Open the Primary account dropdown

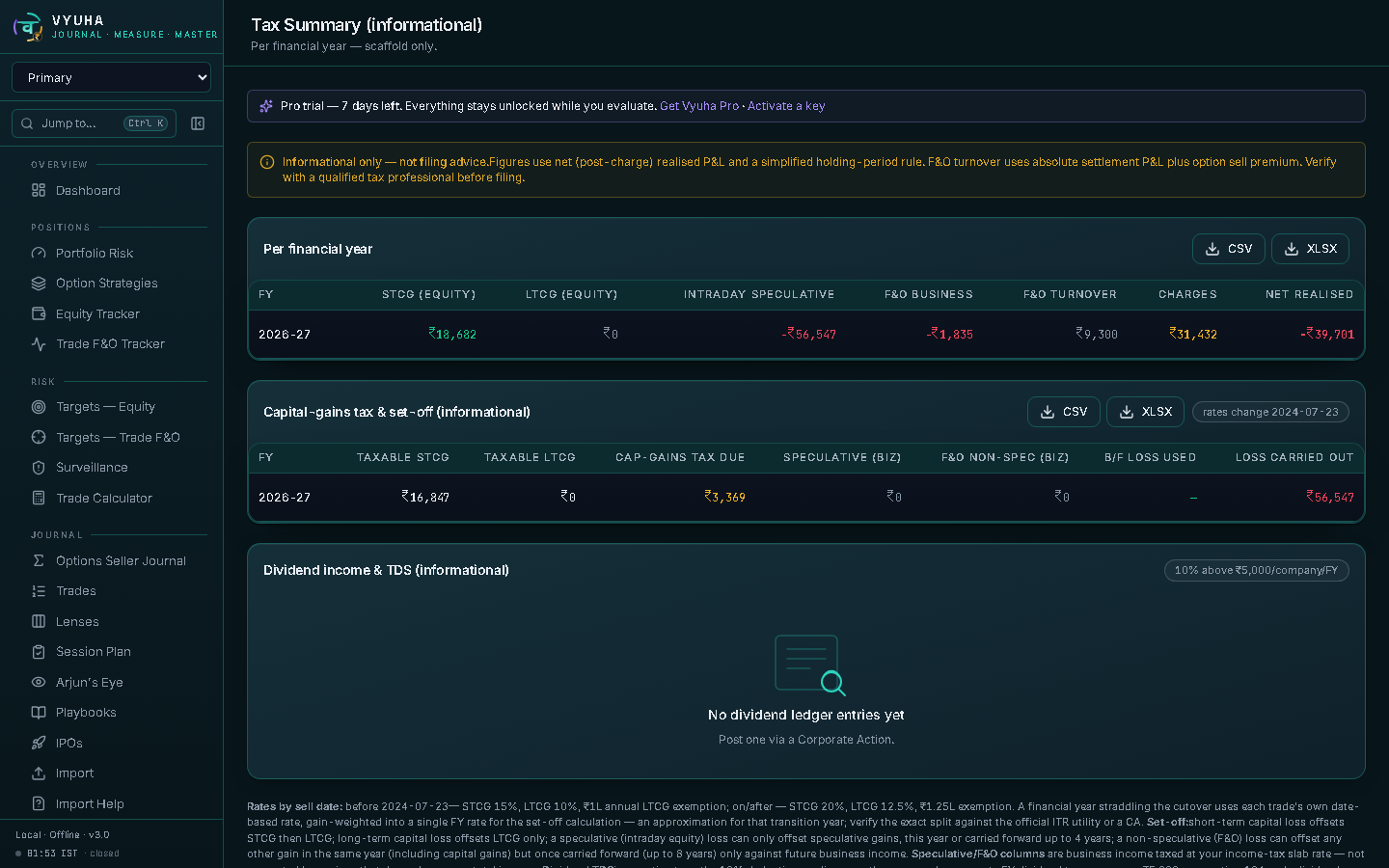tap(111, 77)
